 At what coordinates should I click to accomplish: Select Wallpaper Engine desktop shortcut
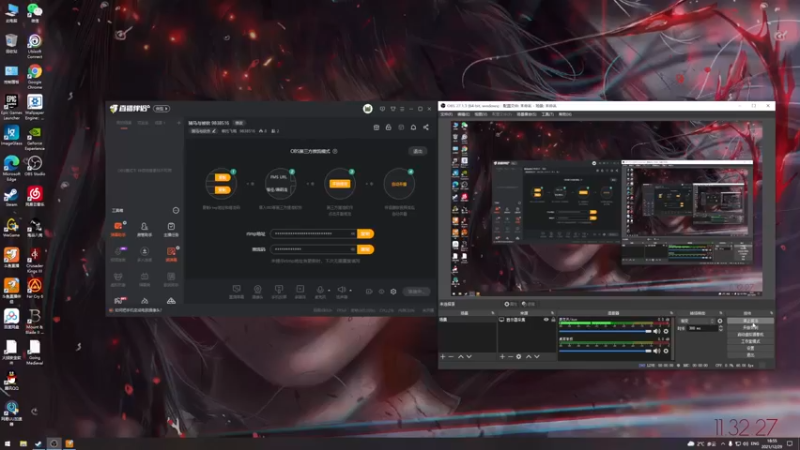point(35,107)
